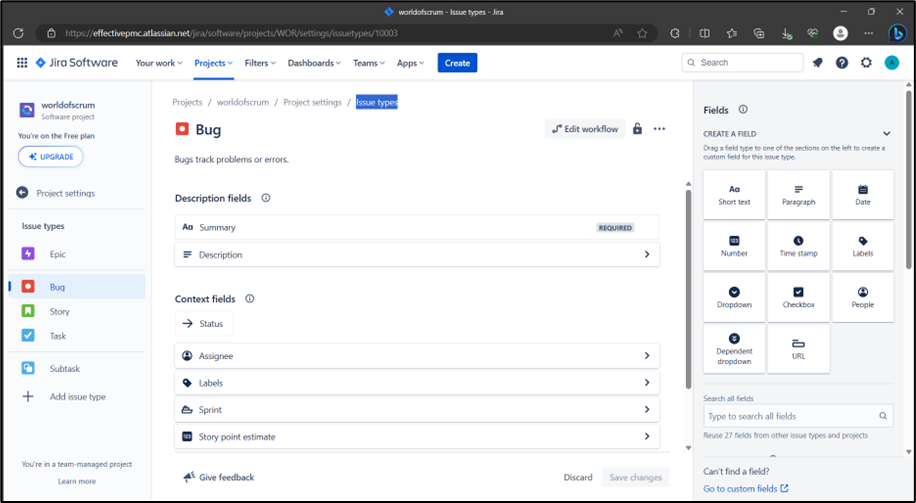916x503 pixels.
Task: Open the Bing Copilot sidebar icon
Action: click(x=897, y=33)
